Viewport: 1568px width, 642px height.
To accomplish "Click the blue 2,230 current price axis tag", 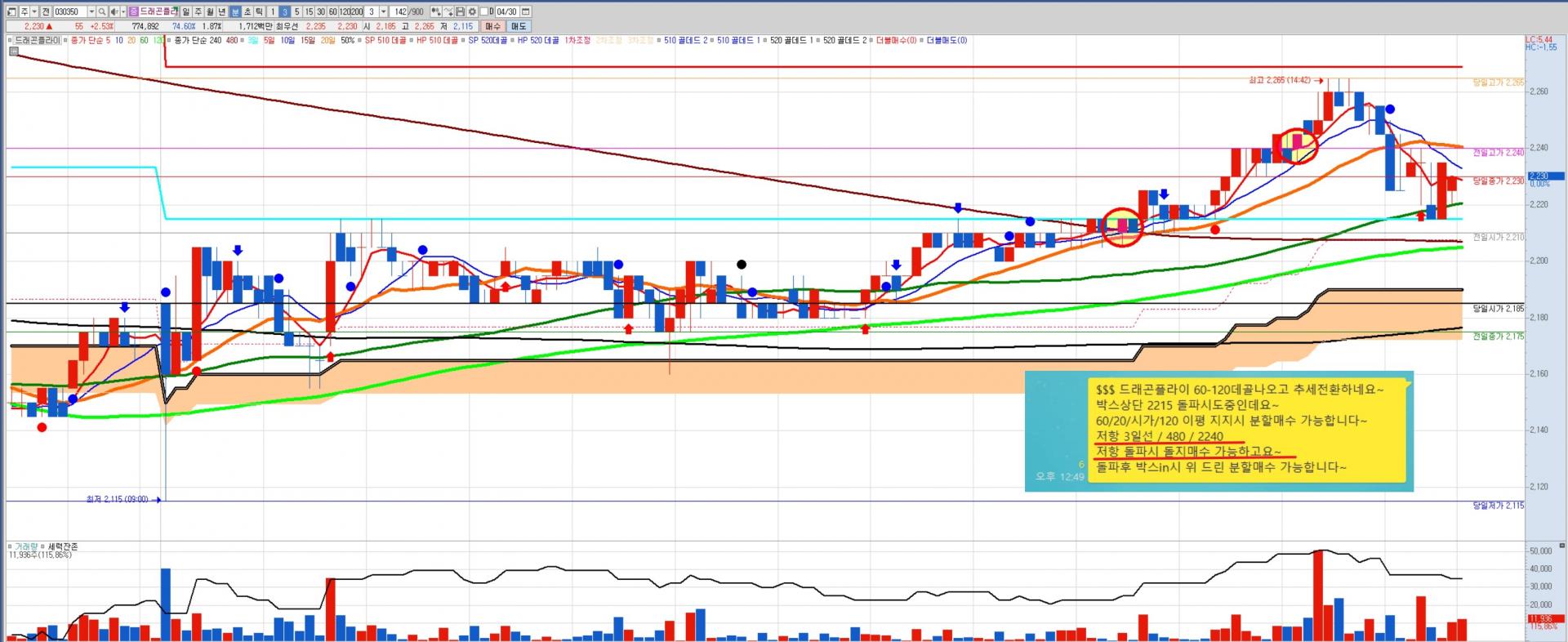I will pyautogui.click(x=1545, y=176).
